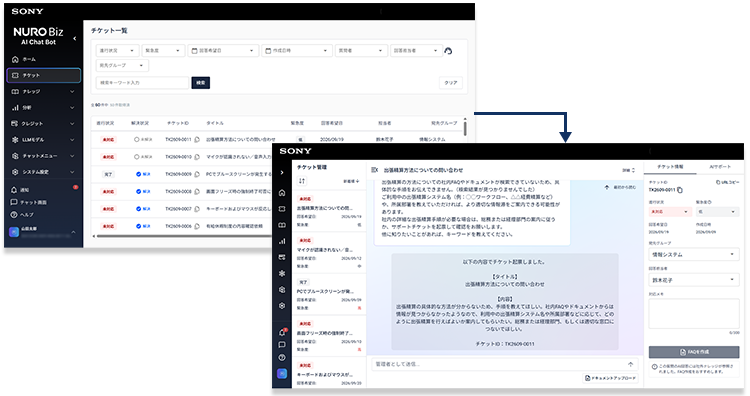The image size is (750, 396).
Task: Click the panel toggle icon beside chat title
Action: click(375, 170)
